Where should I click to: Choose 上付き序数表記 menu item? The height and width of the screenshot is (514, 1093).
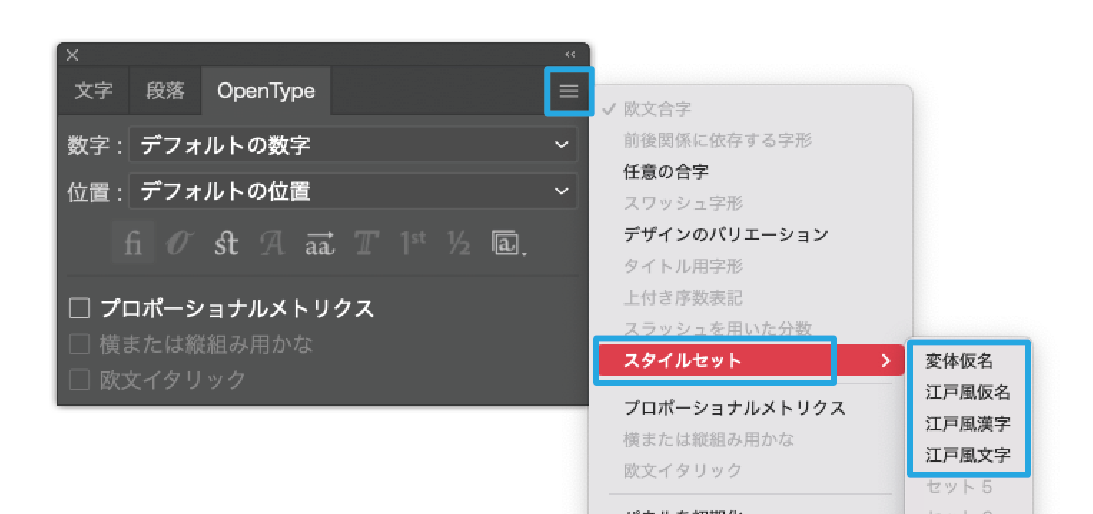[x=751, y=298]
